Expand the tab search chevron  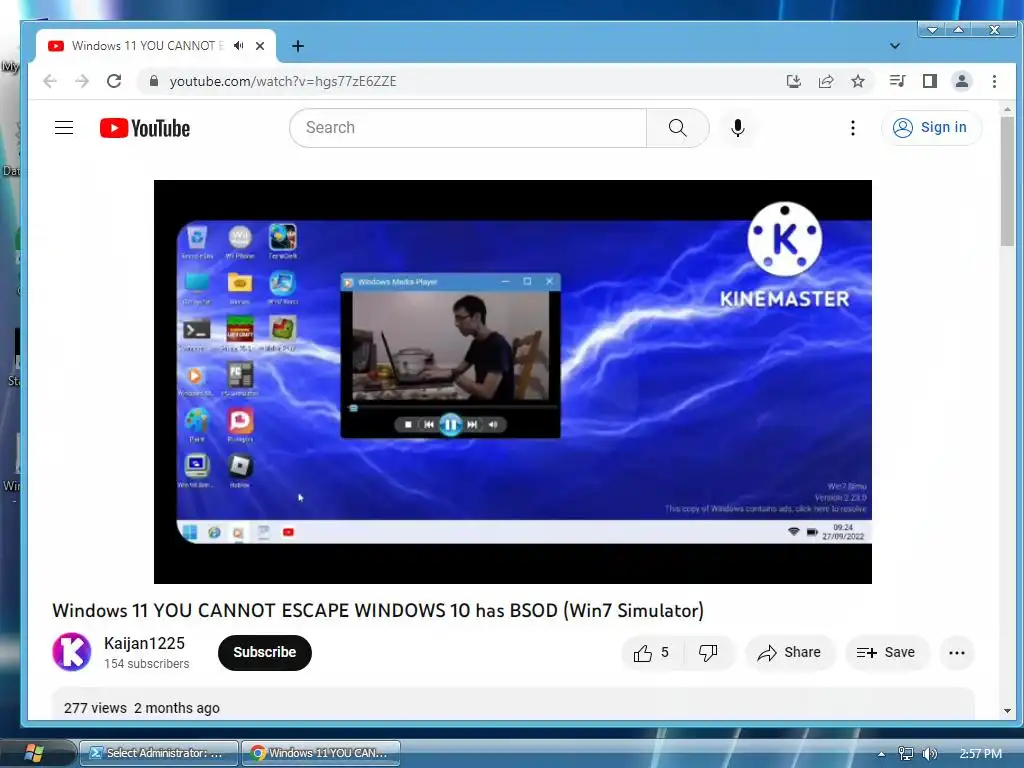pos(895,46)
